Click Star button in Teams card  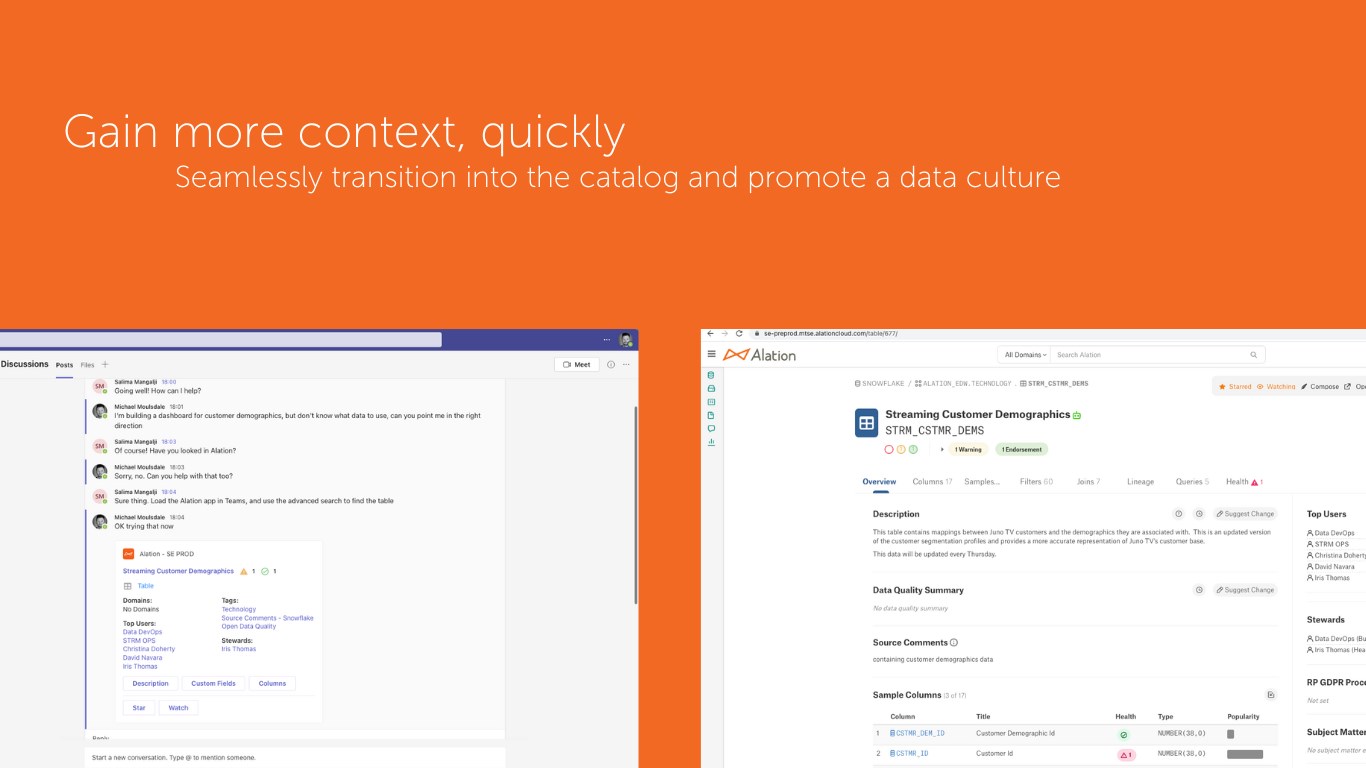click(139, 708)
